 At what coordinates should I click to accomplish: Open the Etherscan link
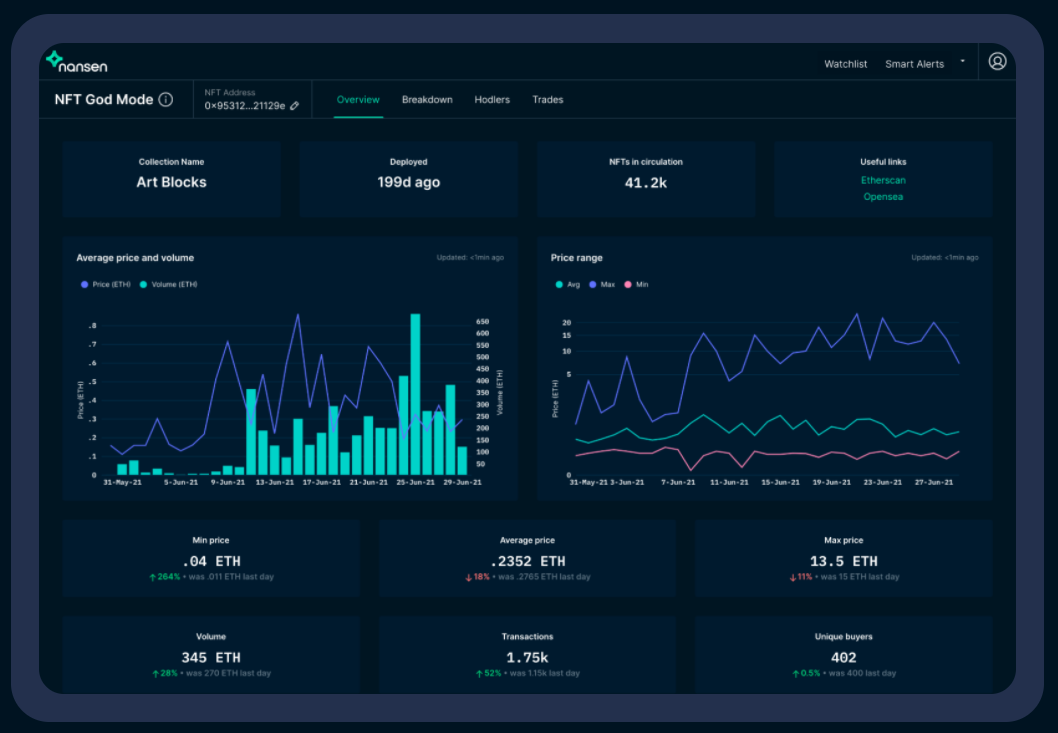click(883, 180)
